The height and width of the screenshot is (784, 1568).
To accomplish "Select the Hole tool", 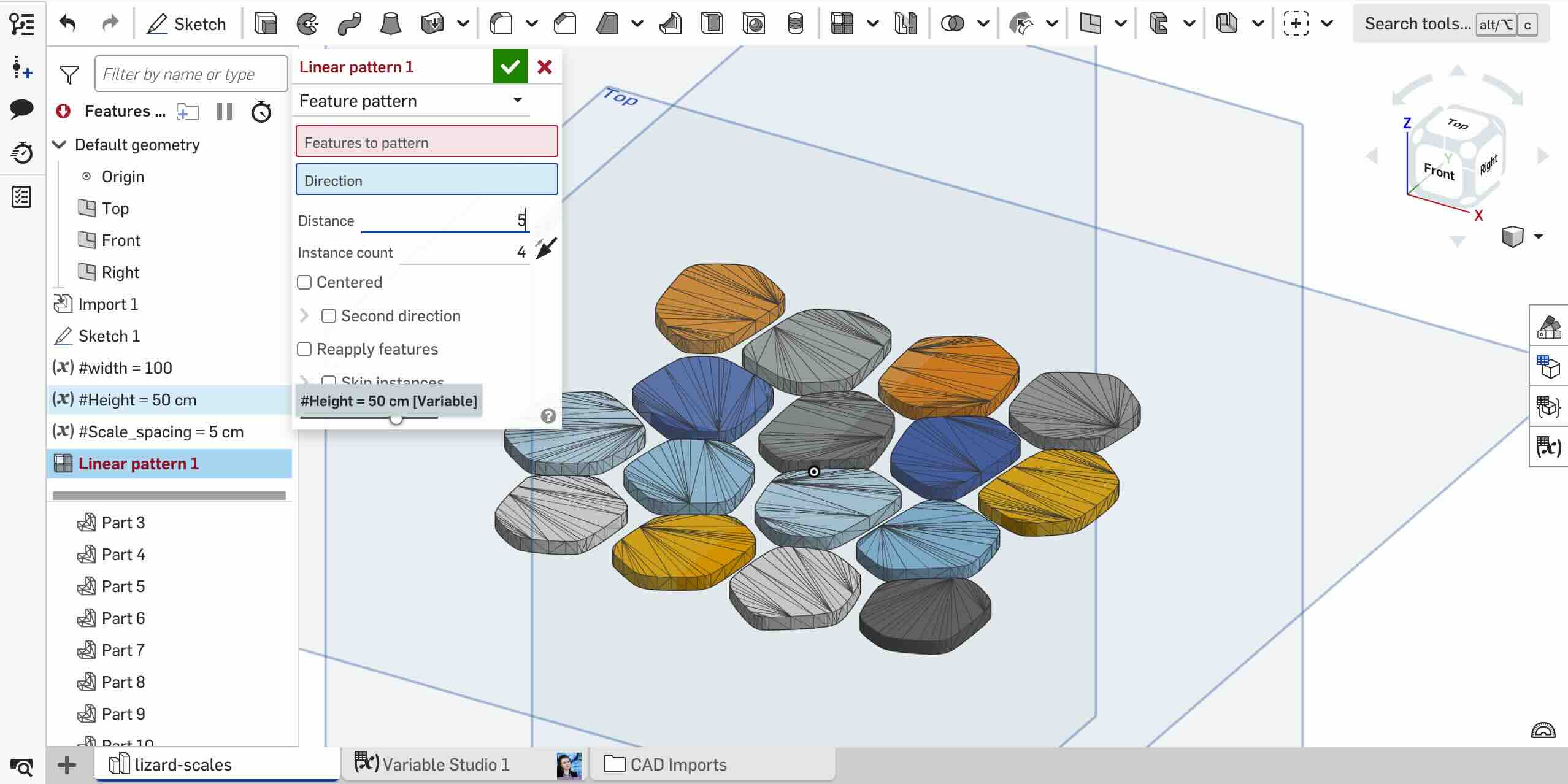I will [754, 24].
